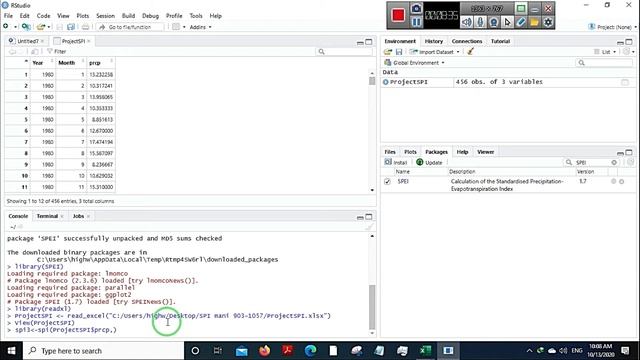
Task: Open the recorder settings gear
Action: click(x=548, y=22)
